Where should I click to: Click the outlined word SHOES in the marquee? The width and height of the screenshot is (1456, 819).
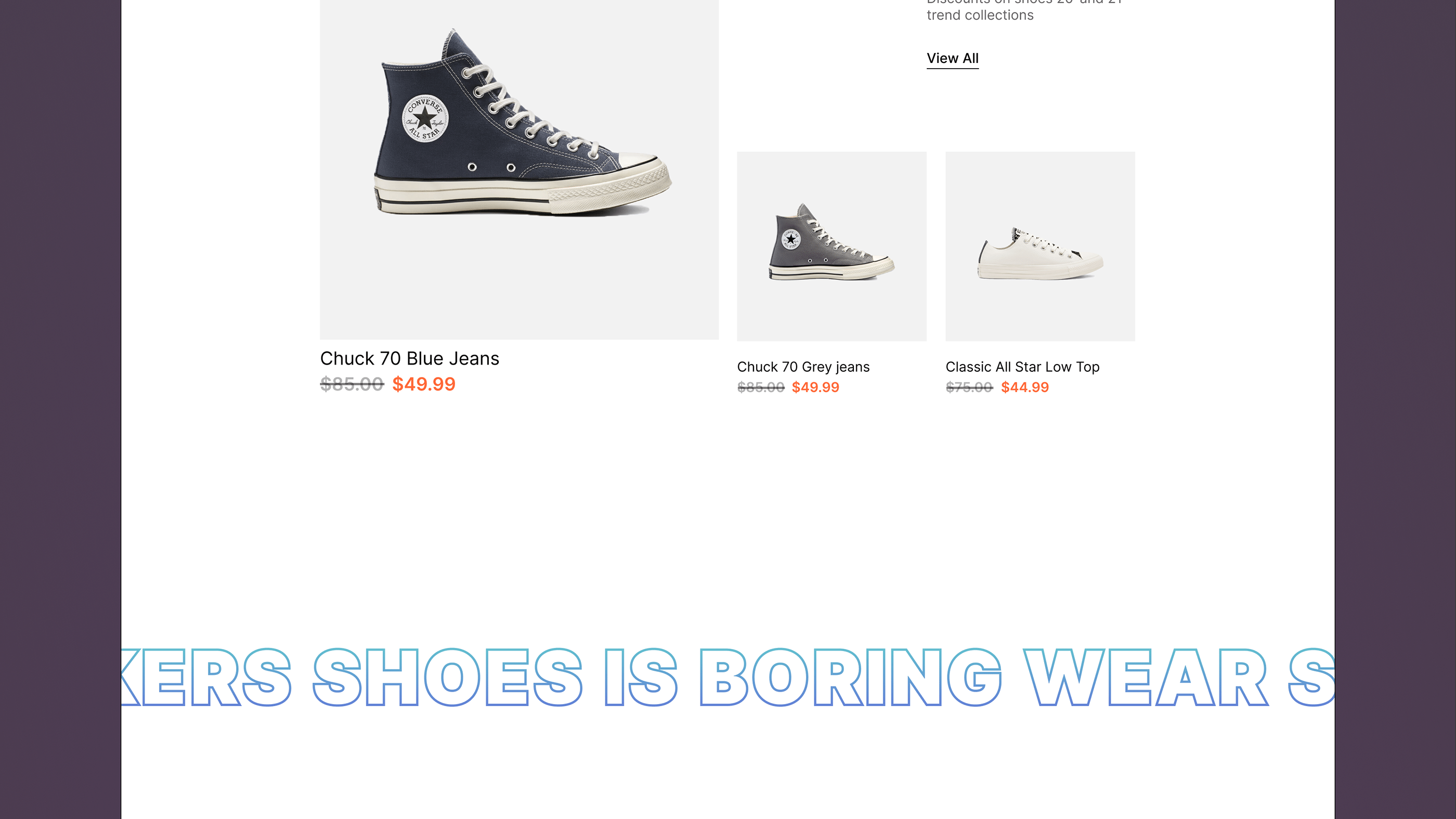pyautogui.click(x=448, y=677)
